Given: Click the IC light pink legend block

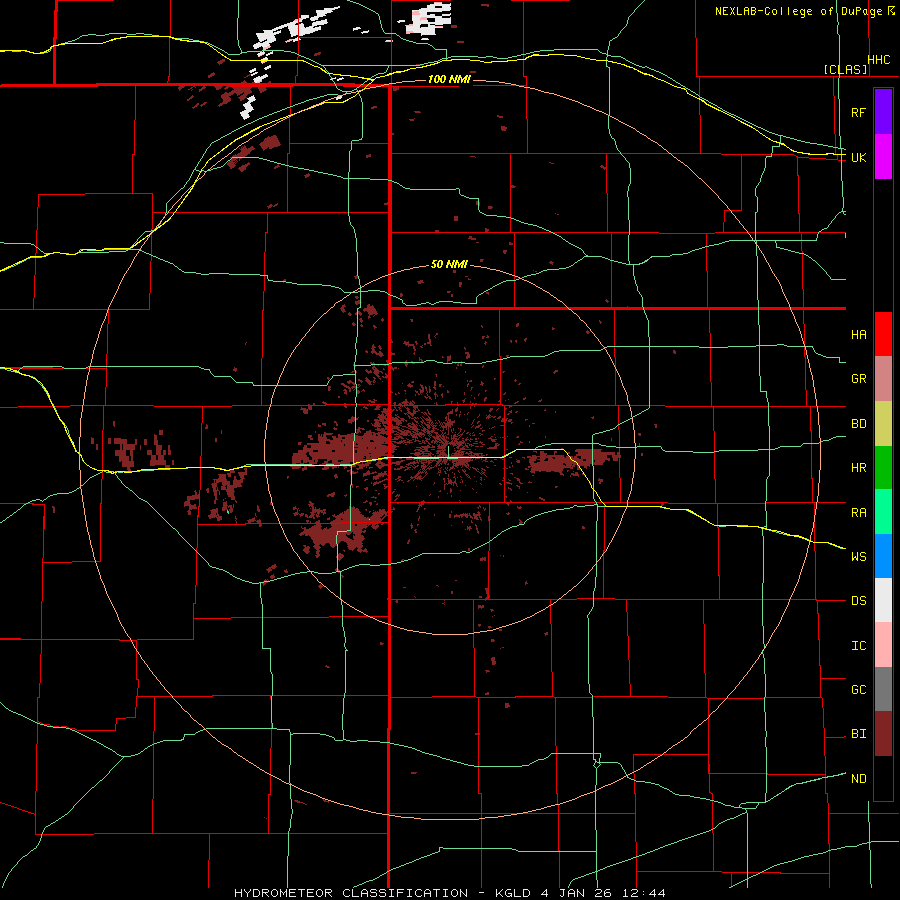Looking at the screenshot, I should pos(883,645).
